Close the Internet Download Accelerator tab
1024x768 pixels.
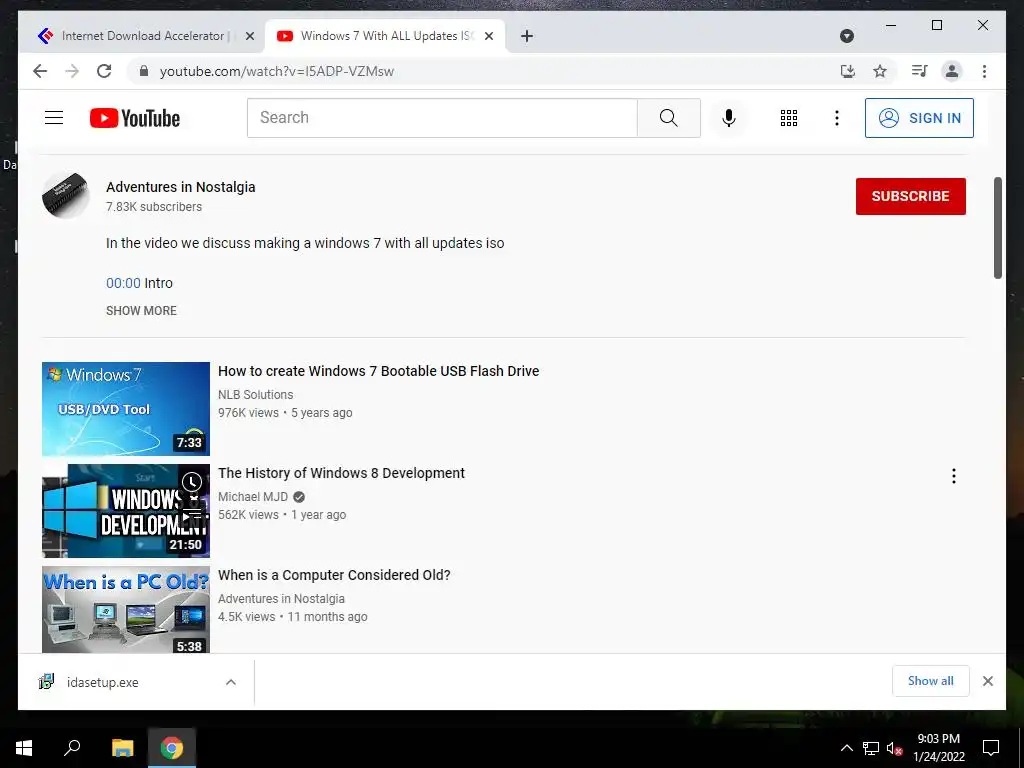click(249, 36)
